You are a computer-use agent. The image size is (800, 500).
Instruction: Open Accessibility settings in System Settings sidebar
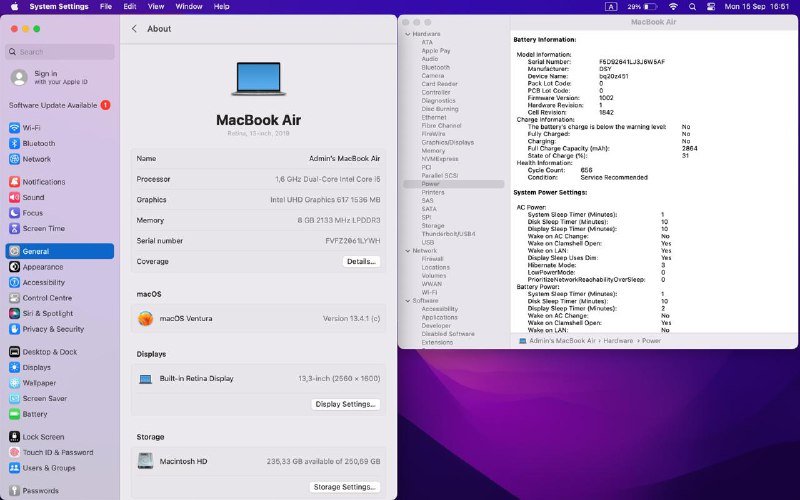[37, 282]
